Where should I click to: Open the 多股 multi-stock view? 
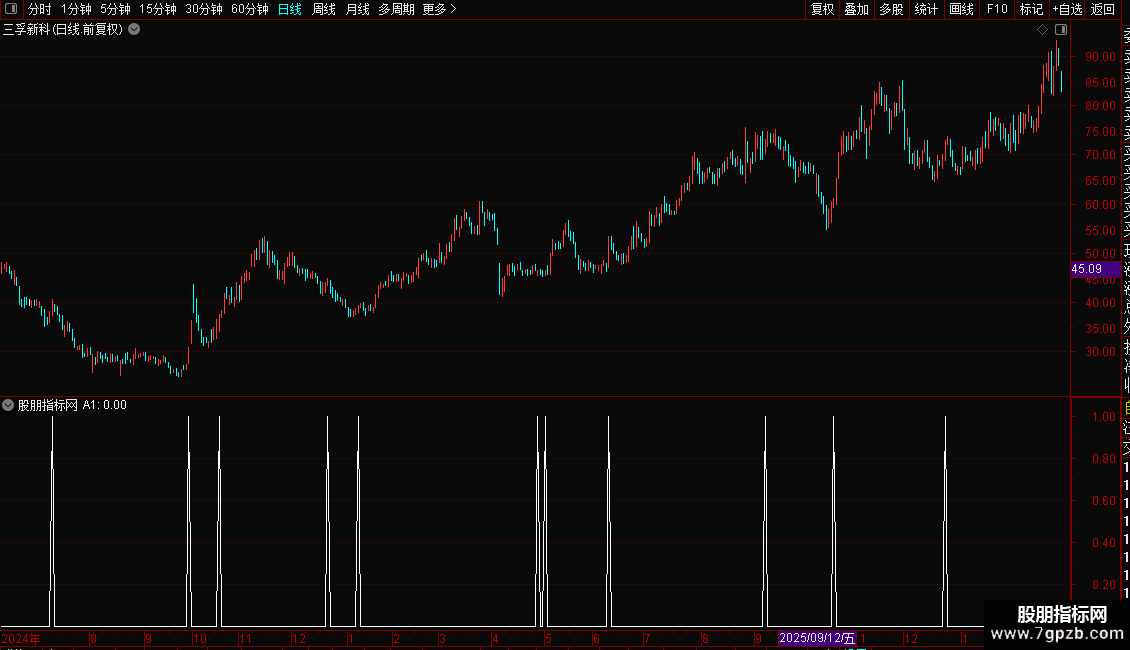coord(891,9)
